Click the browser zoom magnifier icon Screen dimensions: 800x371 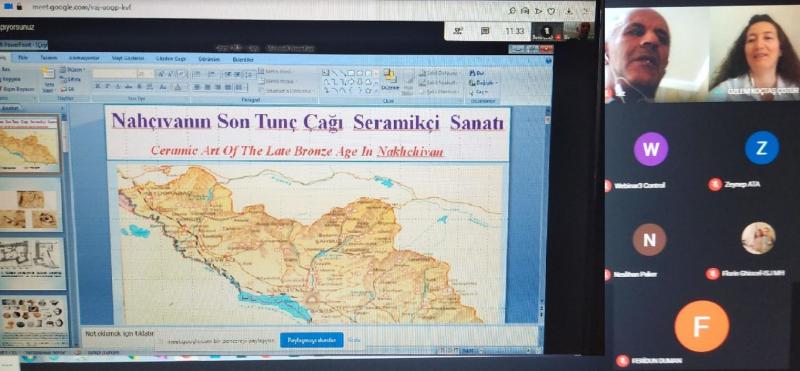512,11
